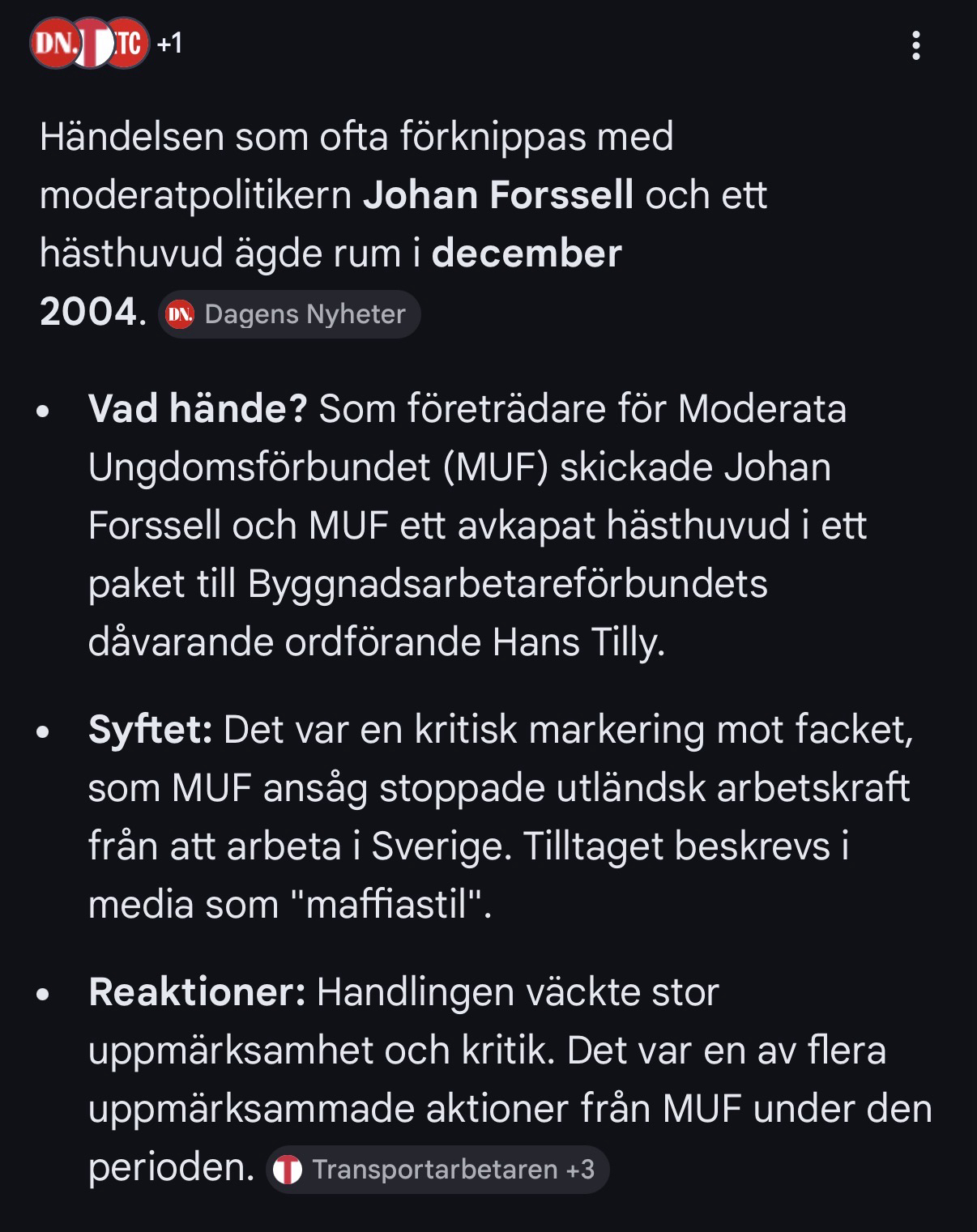Open the Dagens Nyheter source chip label
This screenshot has height=1232, width=977.
coord(305,314)
